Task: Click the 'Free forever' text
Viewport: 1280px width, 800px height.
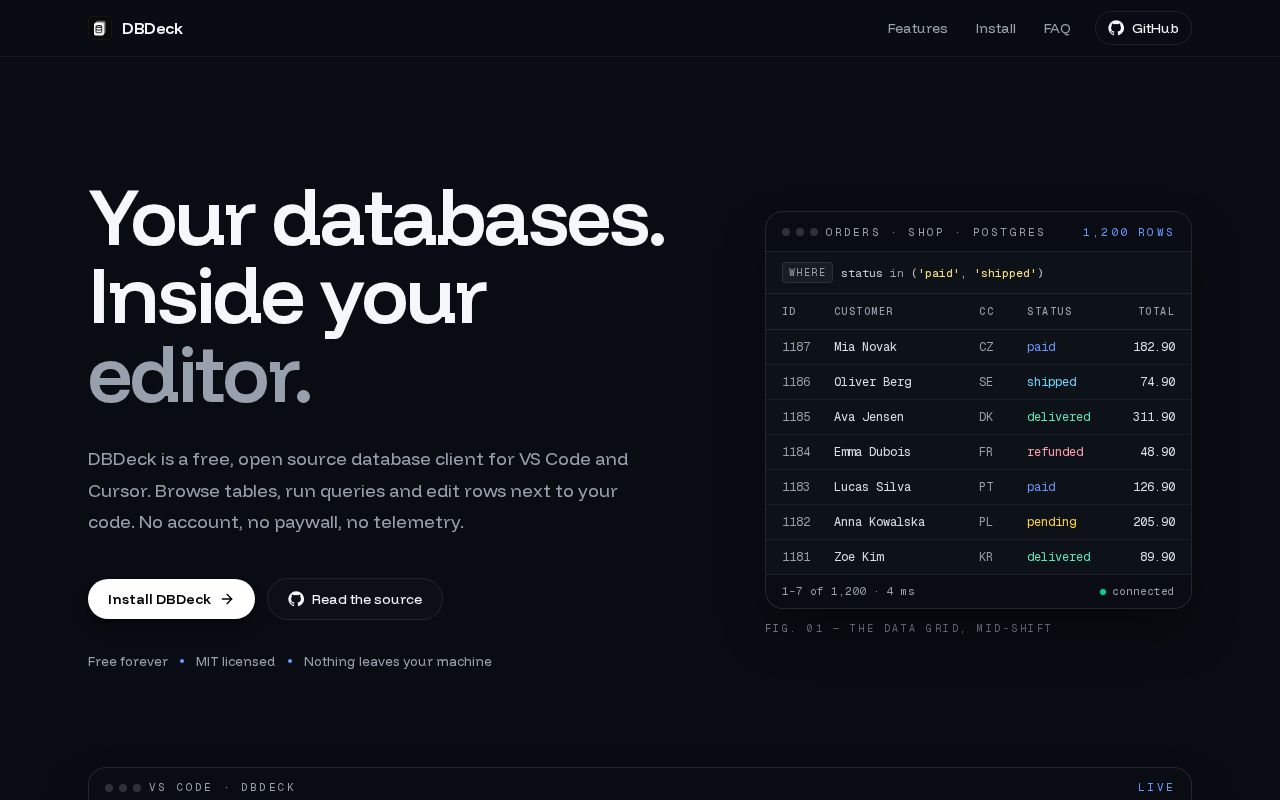Action: (x=128, y=661)
